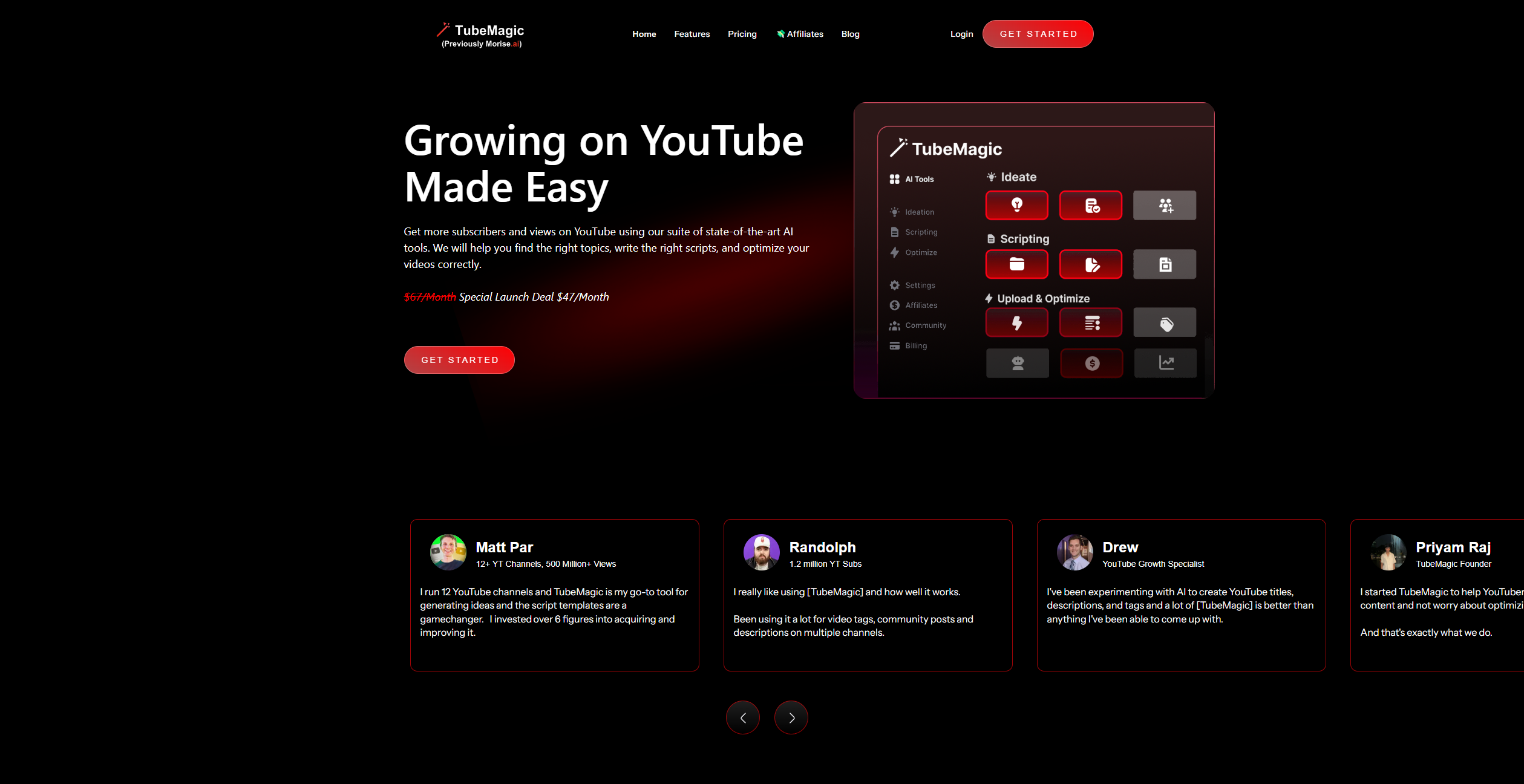Image resolution: width=1524 pixels, height=784 pixels.
Task: Click the community/people icon in sidebar
Action: coord(895,325)
